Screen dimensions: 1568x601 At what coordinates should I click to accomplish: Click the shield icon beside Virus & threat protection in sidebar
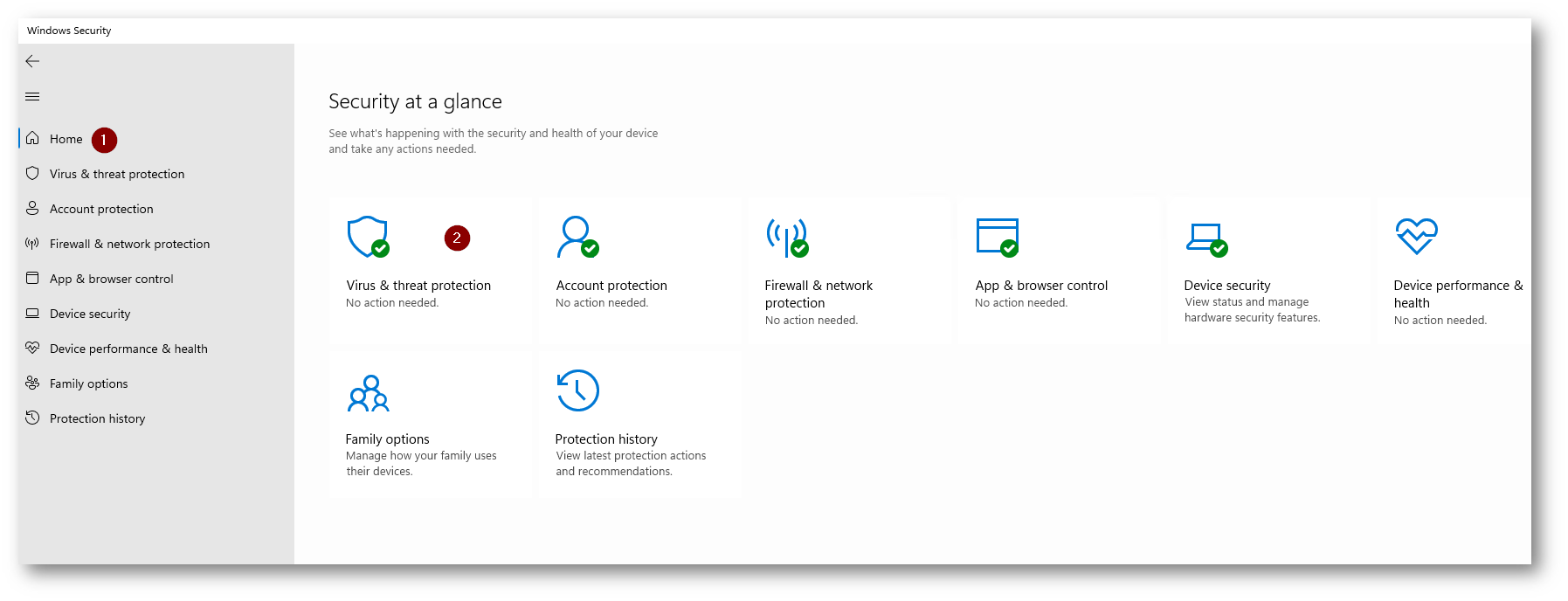click(32, 173)
